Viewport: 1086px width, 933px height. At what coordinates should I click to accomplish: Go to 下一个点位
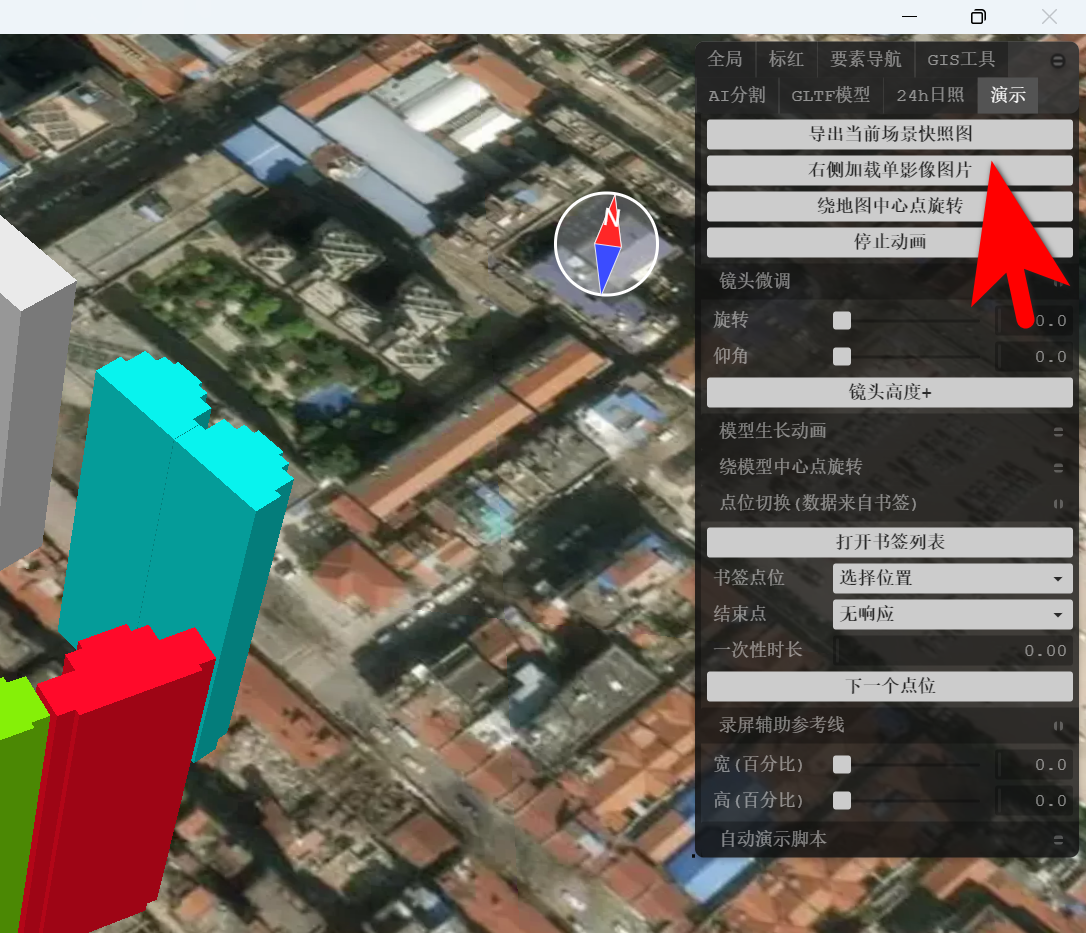(889, 686)
